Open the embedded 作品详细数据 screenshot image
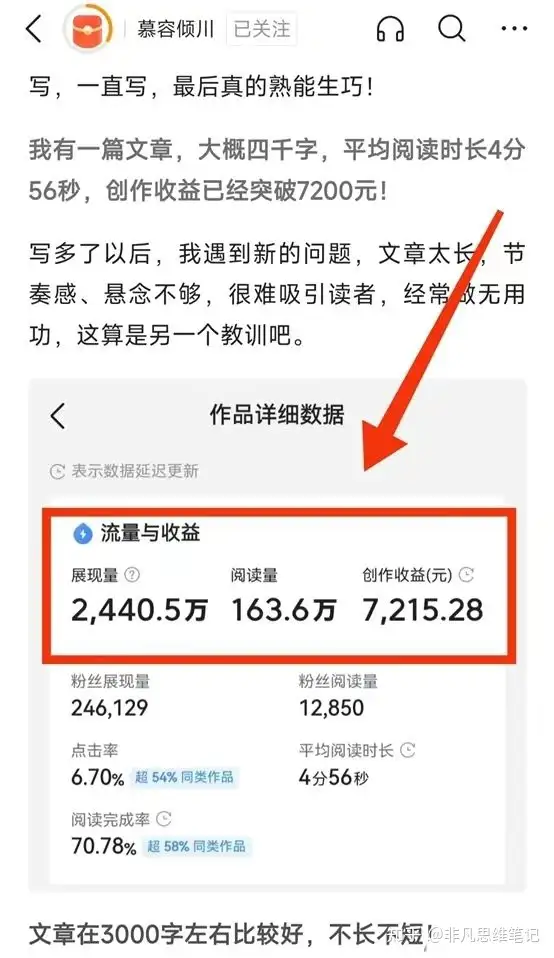Screen dimensions: 554x958 coord(277,636)
